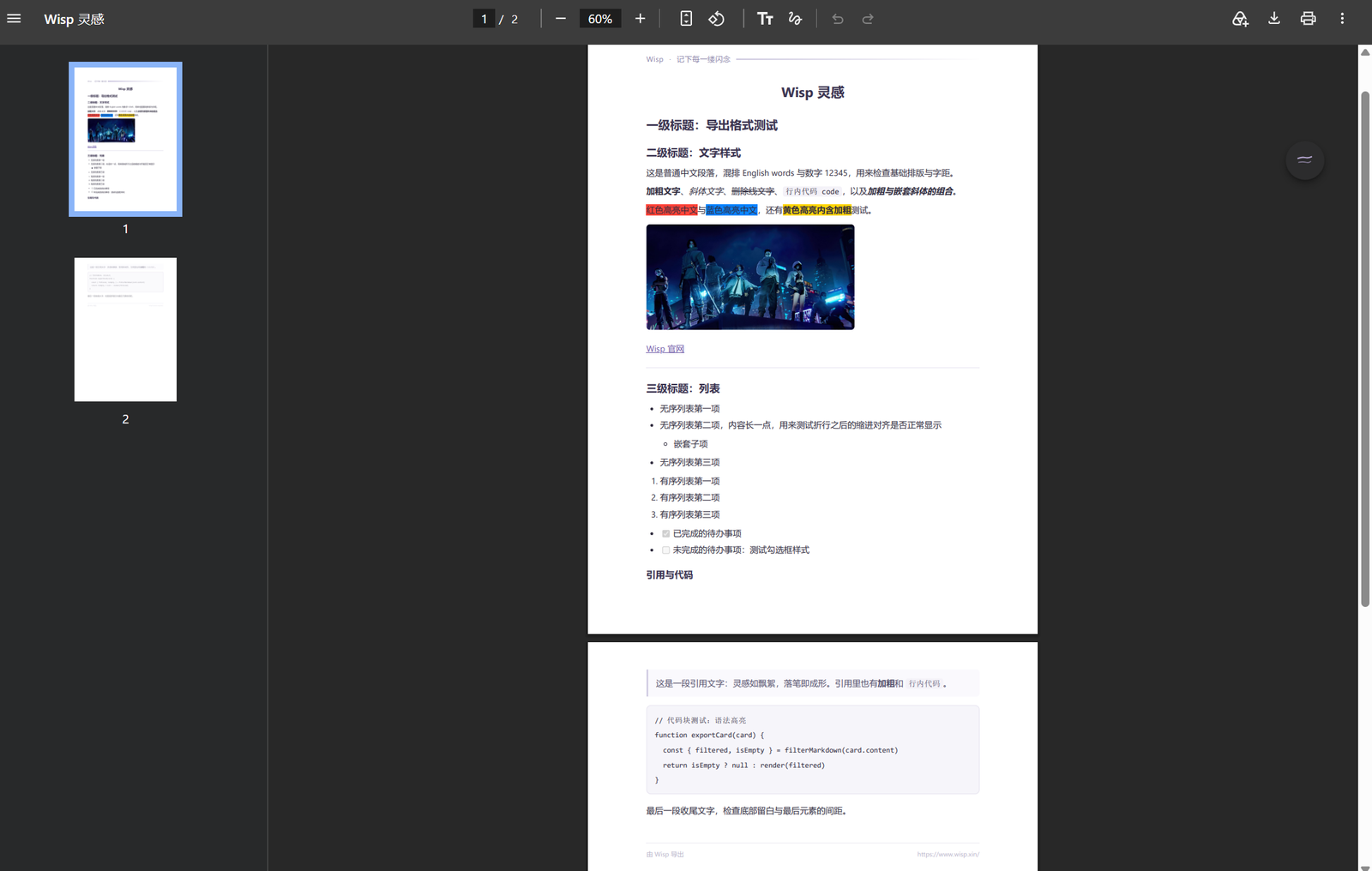Click heading 一级标题：导出格式测试
Image resolution: width=1372 pixels, height=871 pixels.
(x=712, y=125)
